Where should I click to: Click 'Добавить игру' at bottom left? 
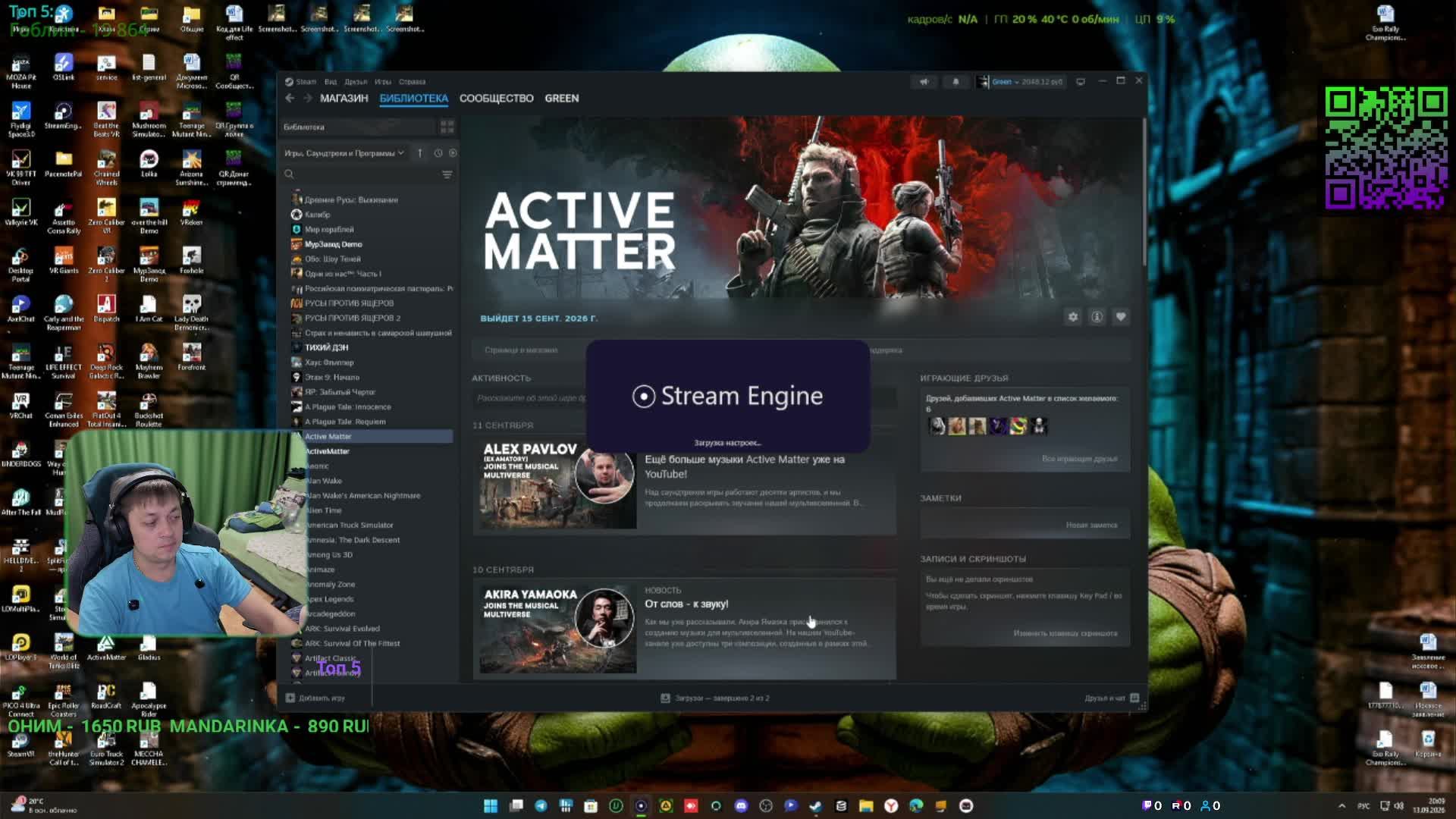pos(315,698)
